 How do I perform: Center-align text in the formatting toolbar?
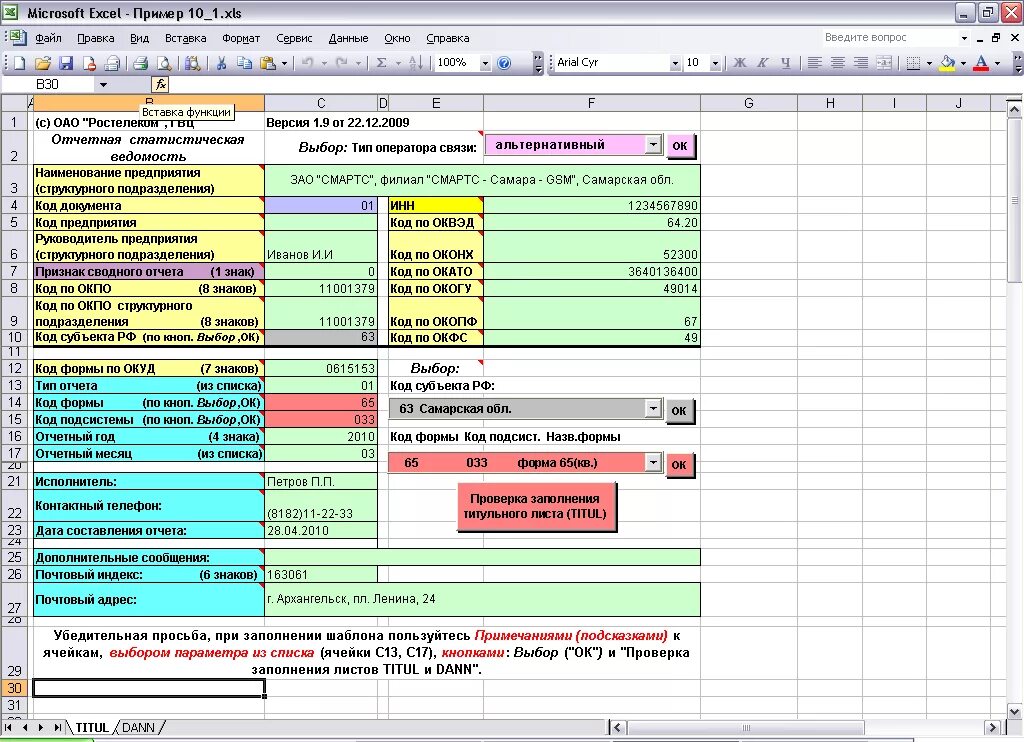pyautogui.click(x=838, y=63)
